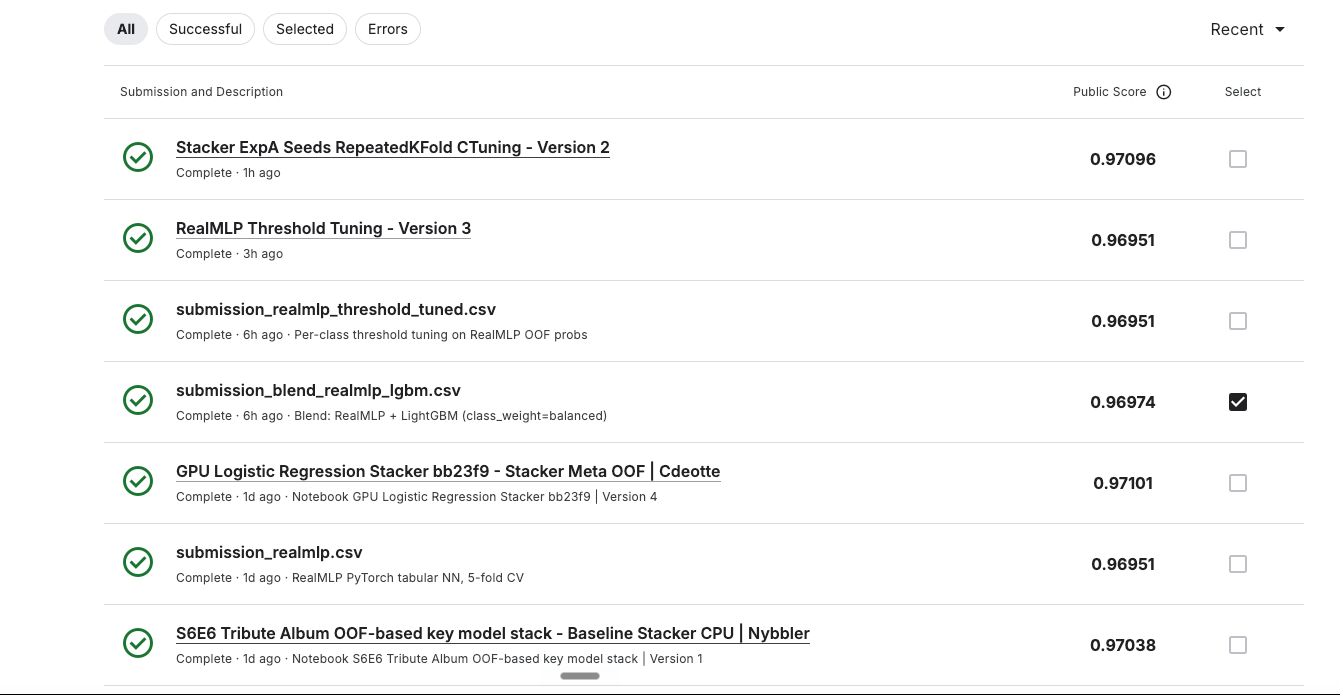Image resolution: width=1340 pixels, height=695 pixels.
Task: Open Stacker ExpA Seeds RepeatedKFold CTuning link
Action: click(x=393, y=147)
